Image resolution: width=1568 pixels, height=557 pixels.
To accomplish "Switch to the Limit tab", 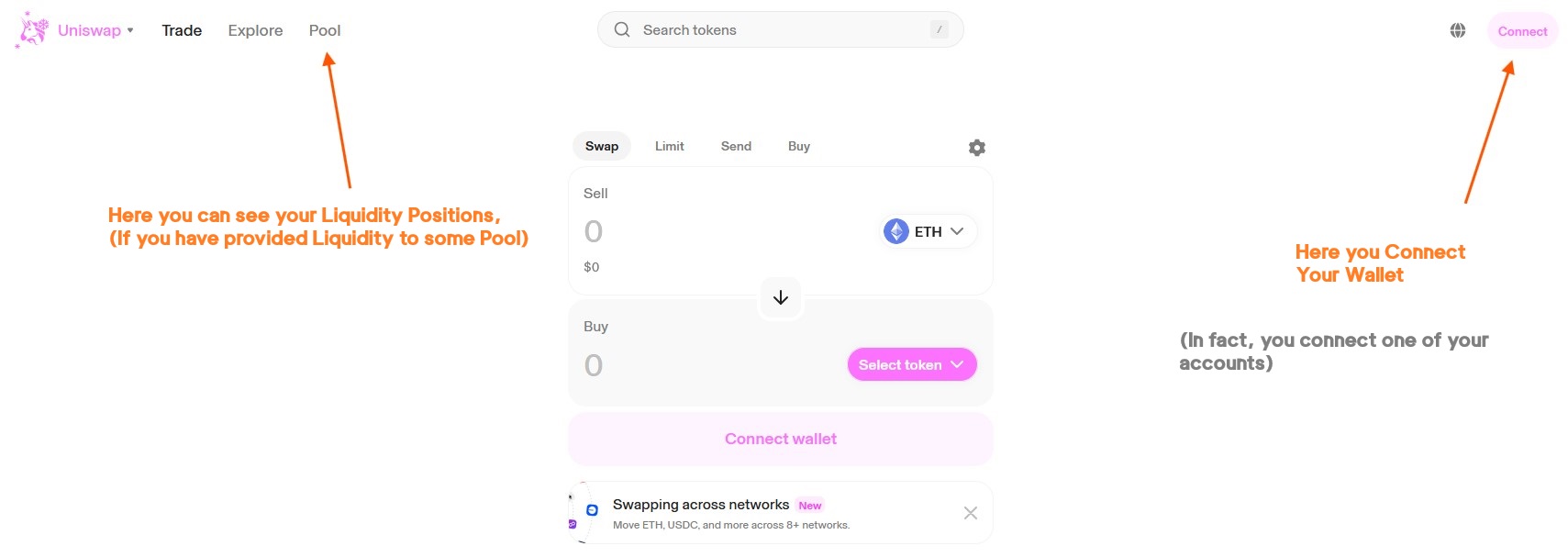I will coord(669,146).
